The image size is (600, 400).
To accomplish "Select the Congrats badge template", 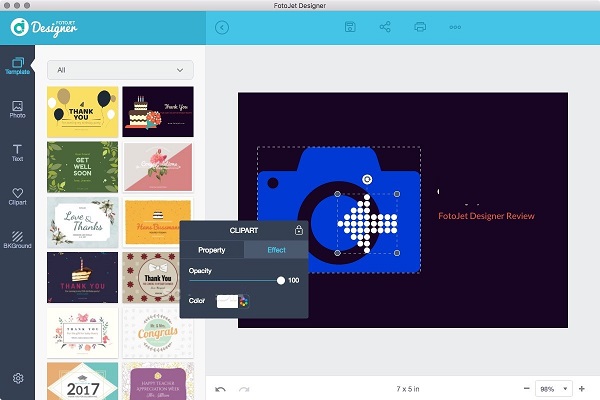I will 158,333.
